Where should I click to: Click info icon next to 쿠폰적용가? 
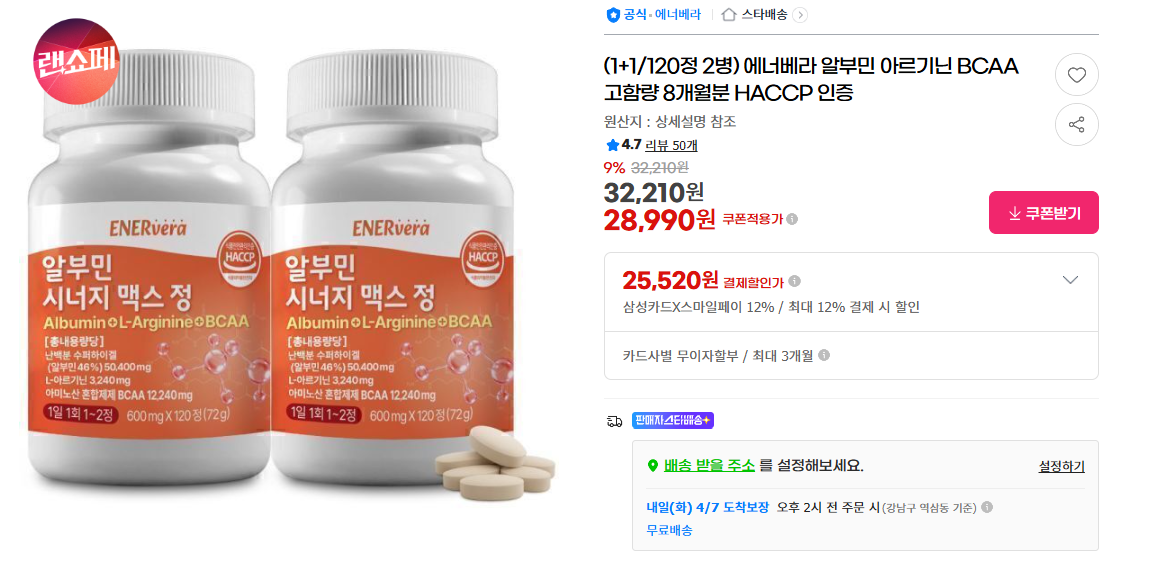tap(792, 219)
